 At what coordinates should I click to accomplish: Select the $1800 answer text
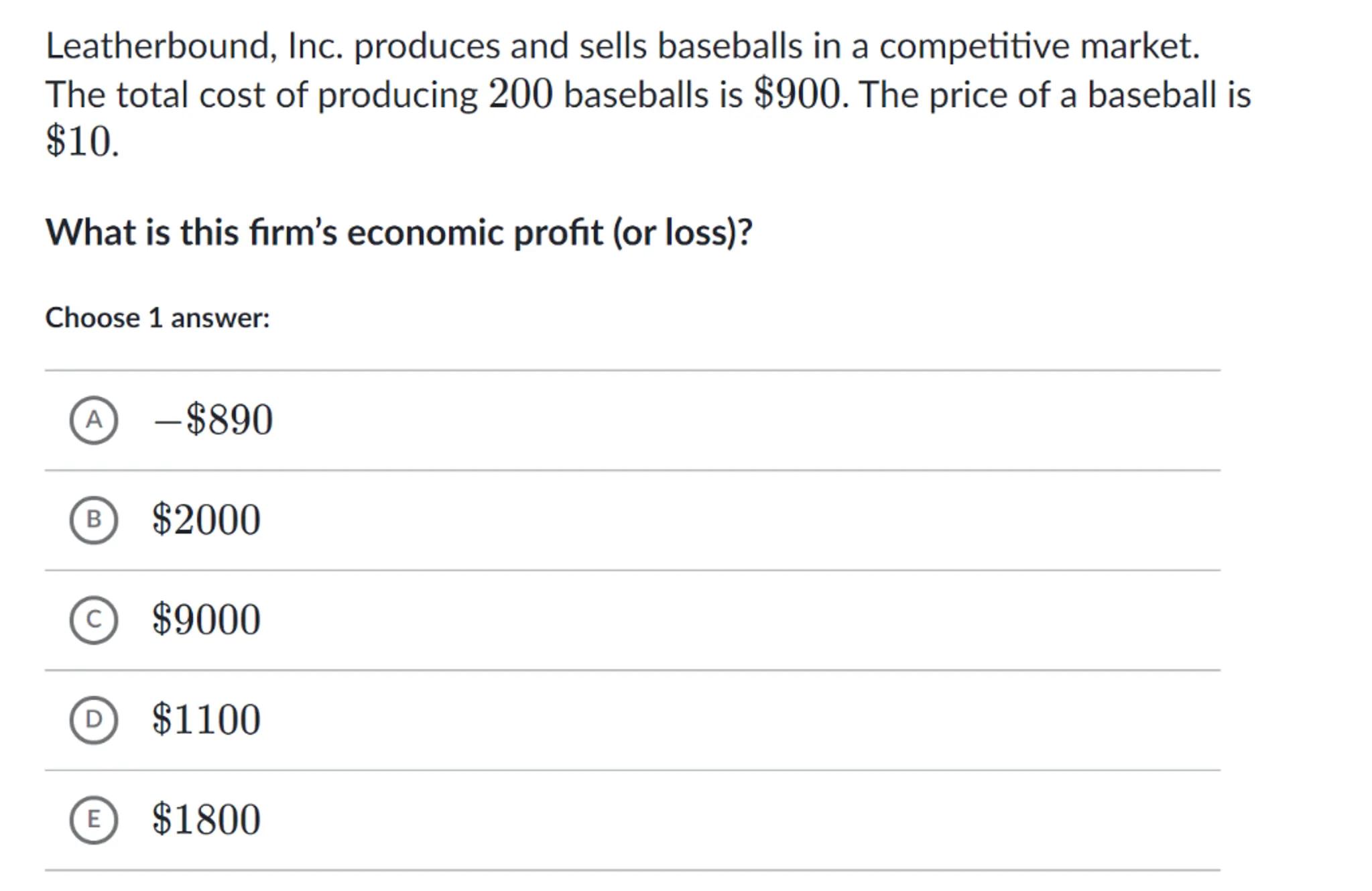tap(206, 819)
